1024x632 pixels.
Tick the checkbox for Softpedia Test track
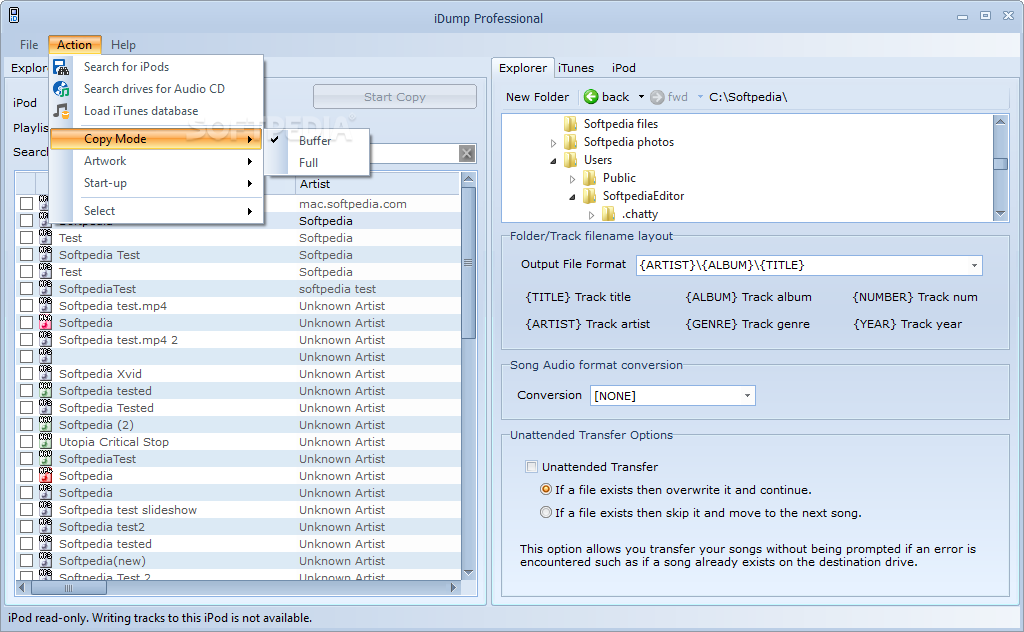pos(26,255)
